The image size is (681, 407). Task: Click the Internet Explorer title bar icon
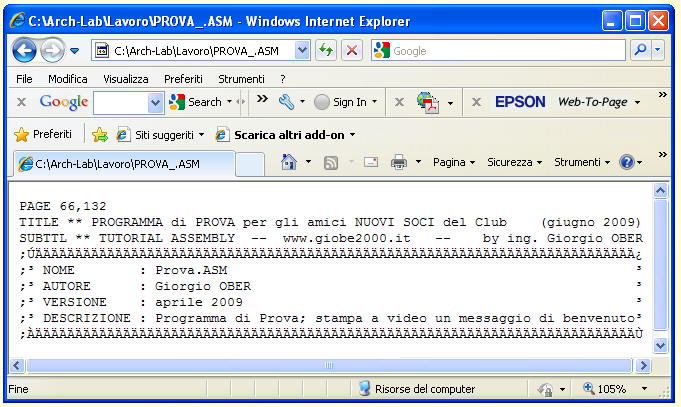pyautogui.click(x=17, y=20)
